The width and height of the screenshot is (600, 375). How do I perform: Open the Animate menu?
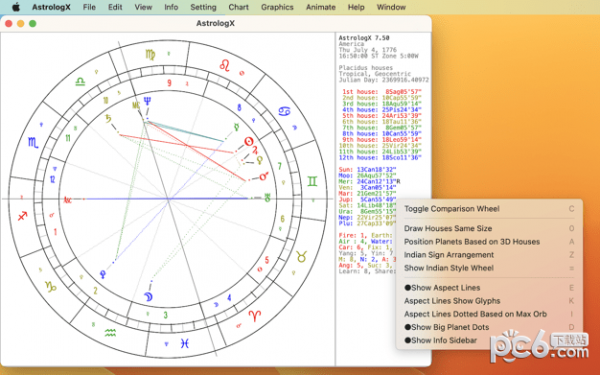[x=321, y=7]
